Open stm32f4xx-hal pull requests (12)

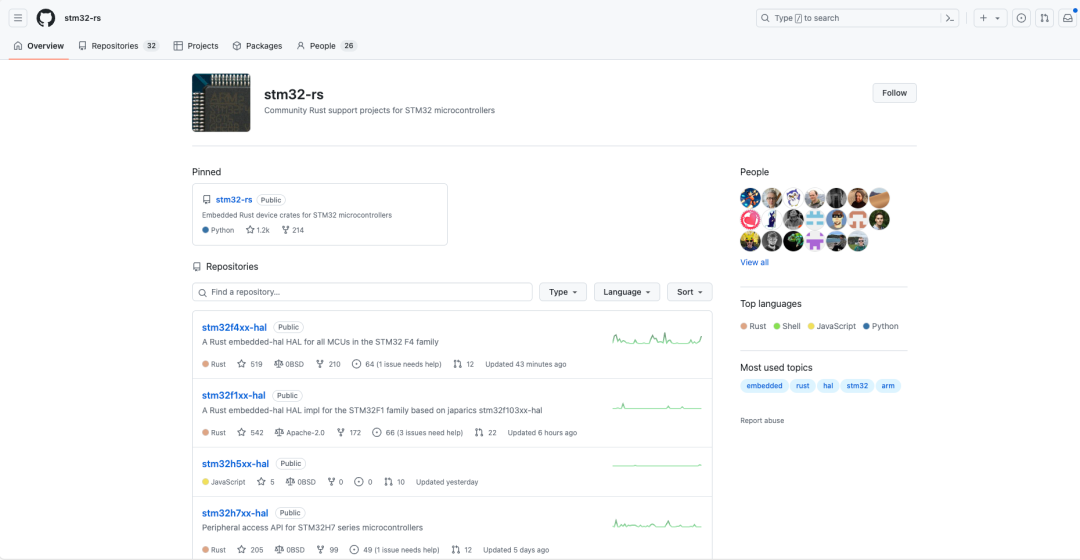tap(464, 364)
